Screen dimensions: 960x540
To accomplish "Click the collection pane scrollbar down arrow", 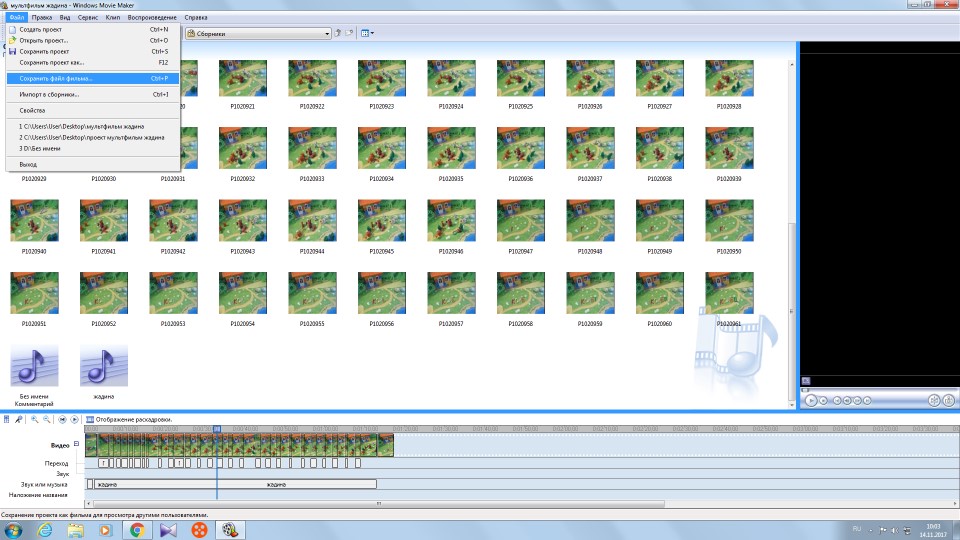I will point(792,405).
